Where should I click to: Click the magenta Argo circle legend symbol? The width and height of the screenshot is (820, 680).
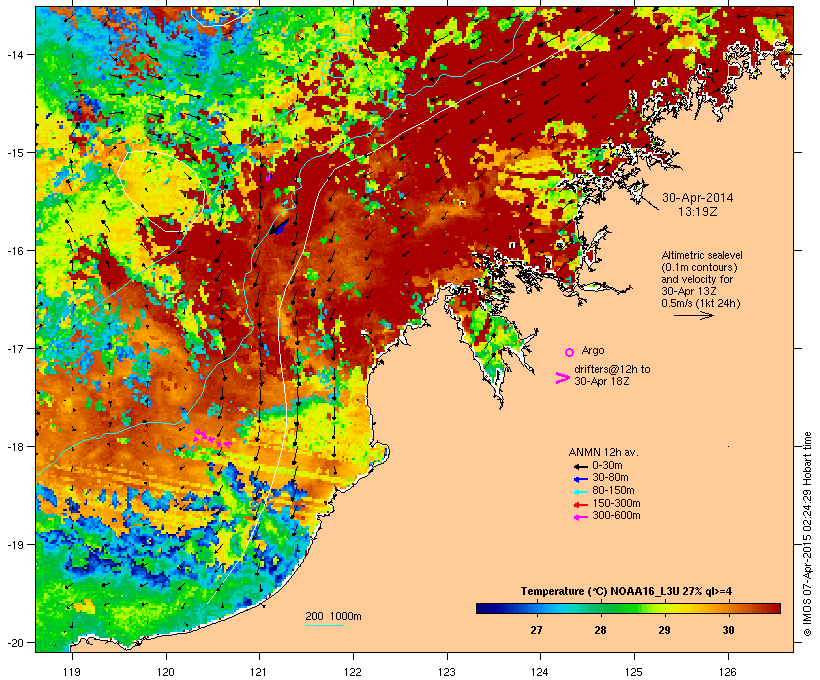tap(569, 352)
